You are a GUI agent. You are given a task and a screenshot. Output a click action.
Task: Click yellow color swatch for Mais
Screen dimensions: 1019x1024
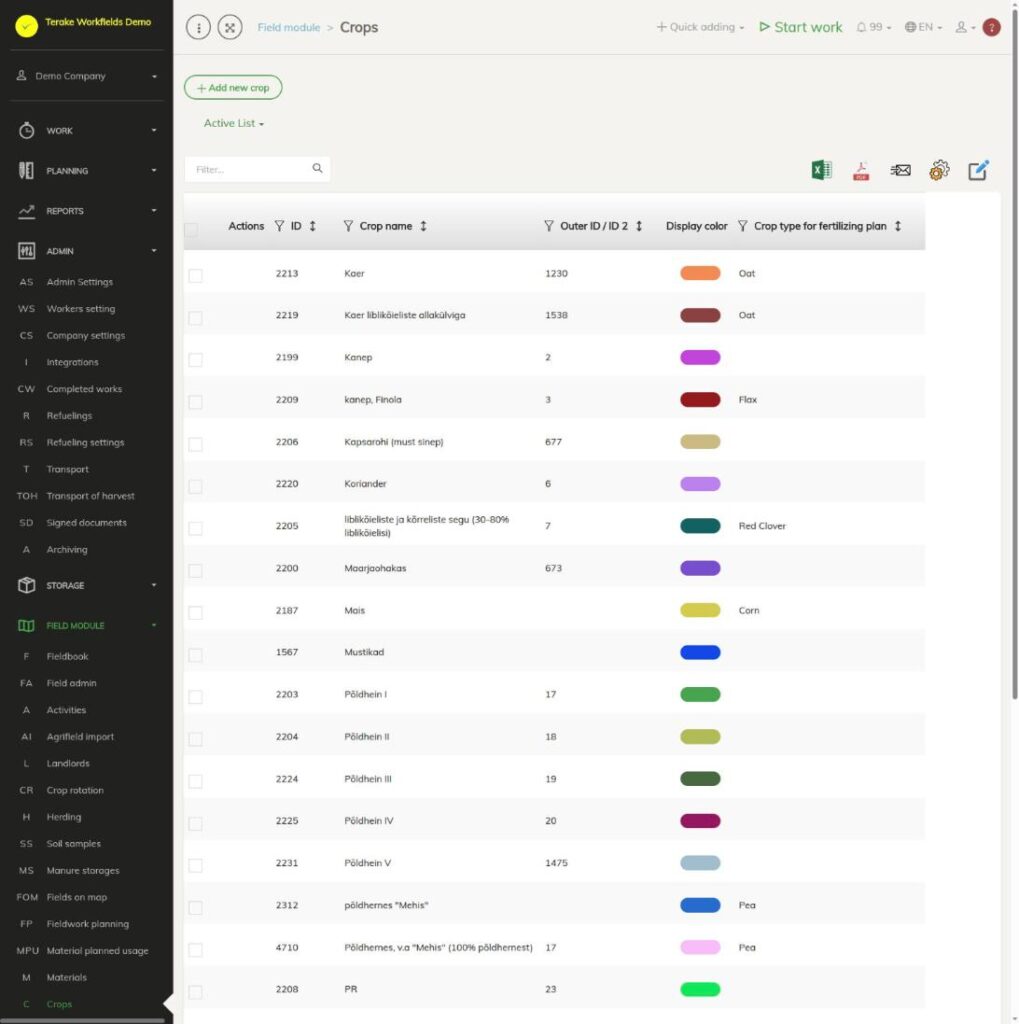coord(700,611)
